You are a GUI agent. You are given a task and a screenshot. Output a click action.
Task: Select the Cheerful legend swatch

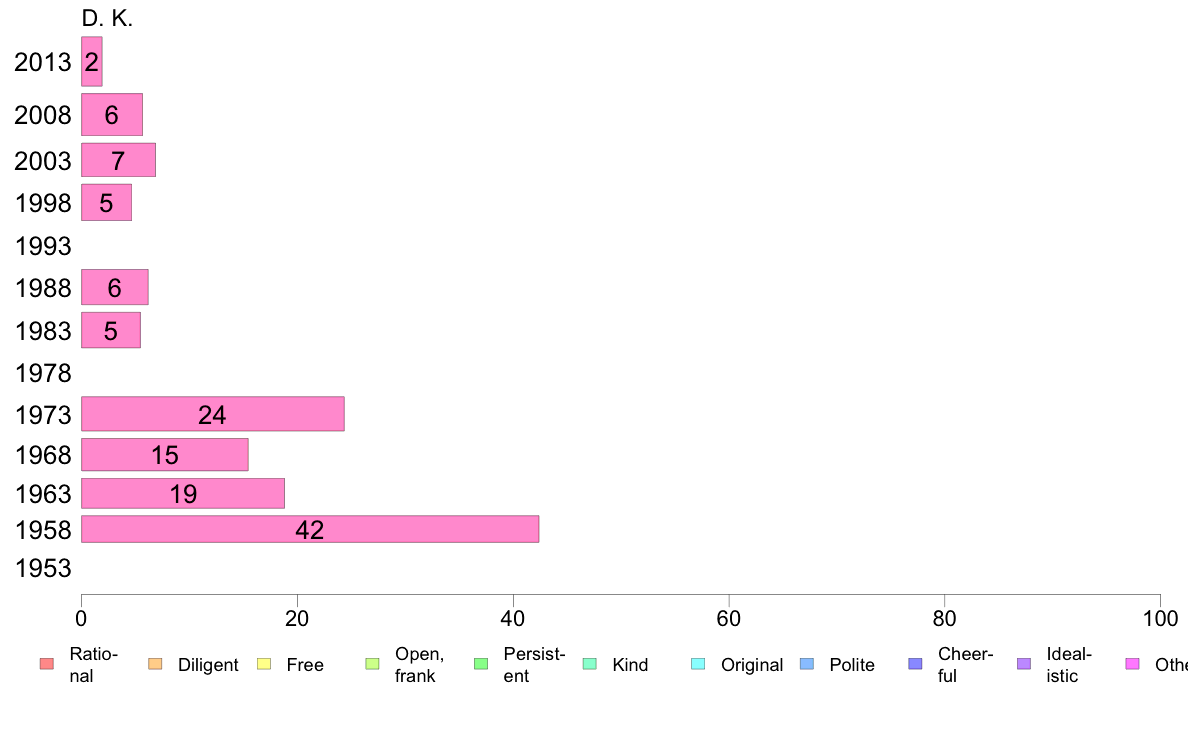click(x=915, y=664)
